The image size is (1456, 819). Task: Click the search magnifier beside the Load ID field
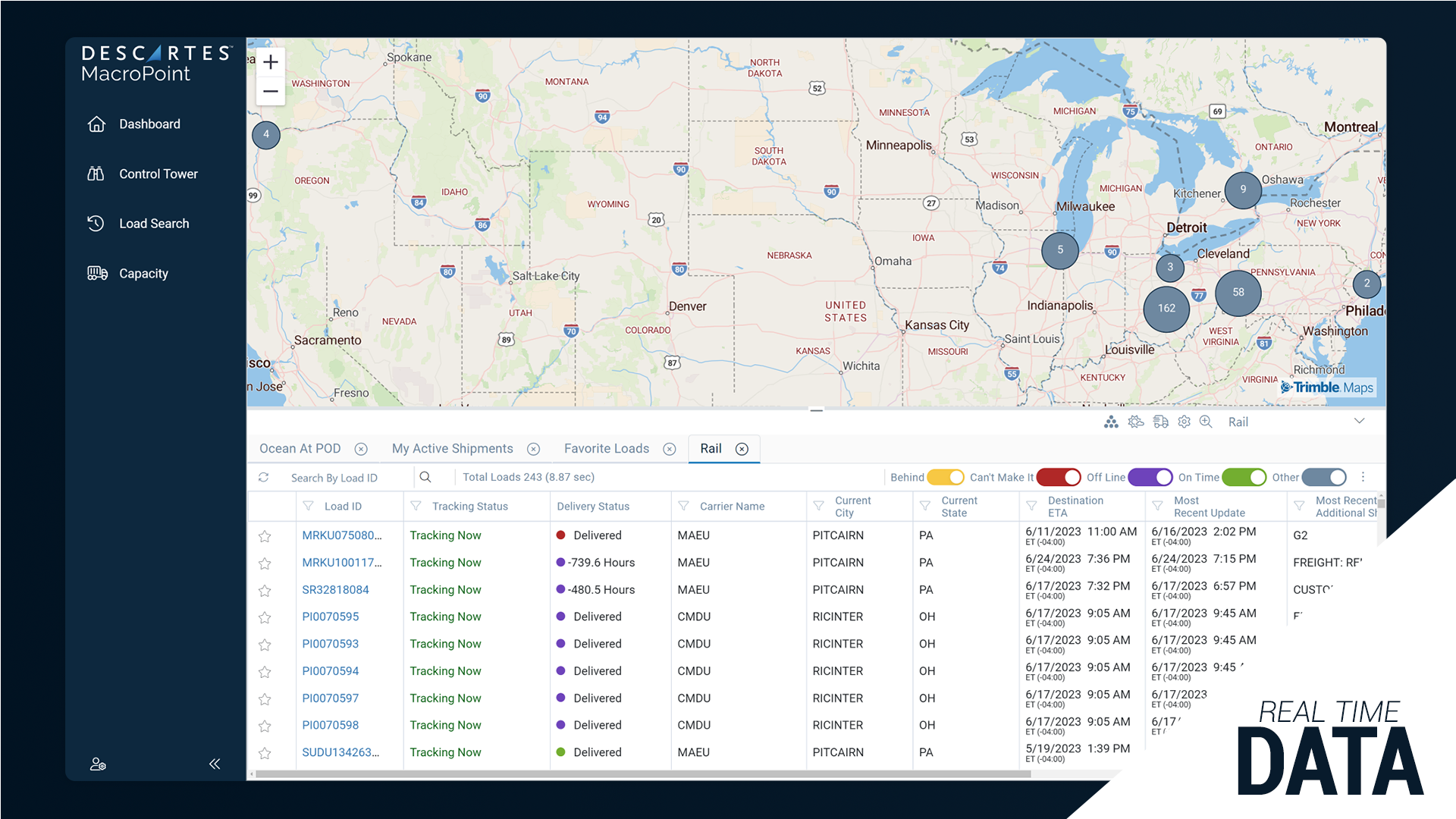tap(425, 478)
